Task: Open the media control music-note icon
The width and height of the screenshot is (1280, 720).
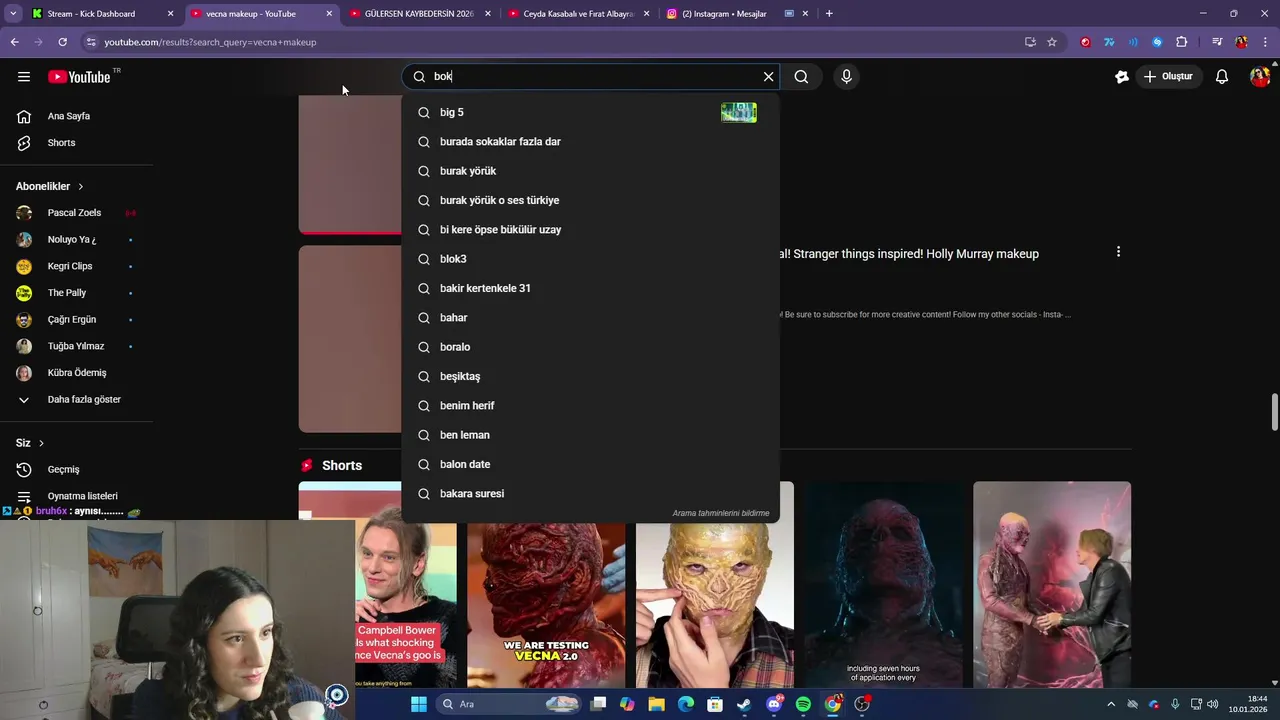Action: [x=1217, y=42]
